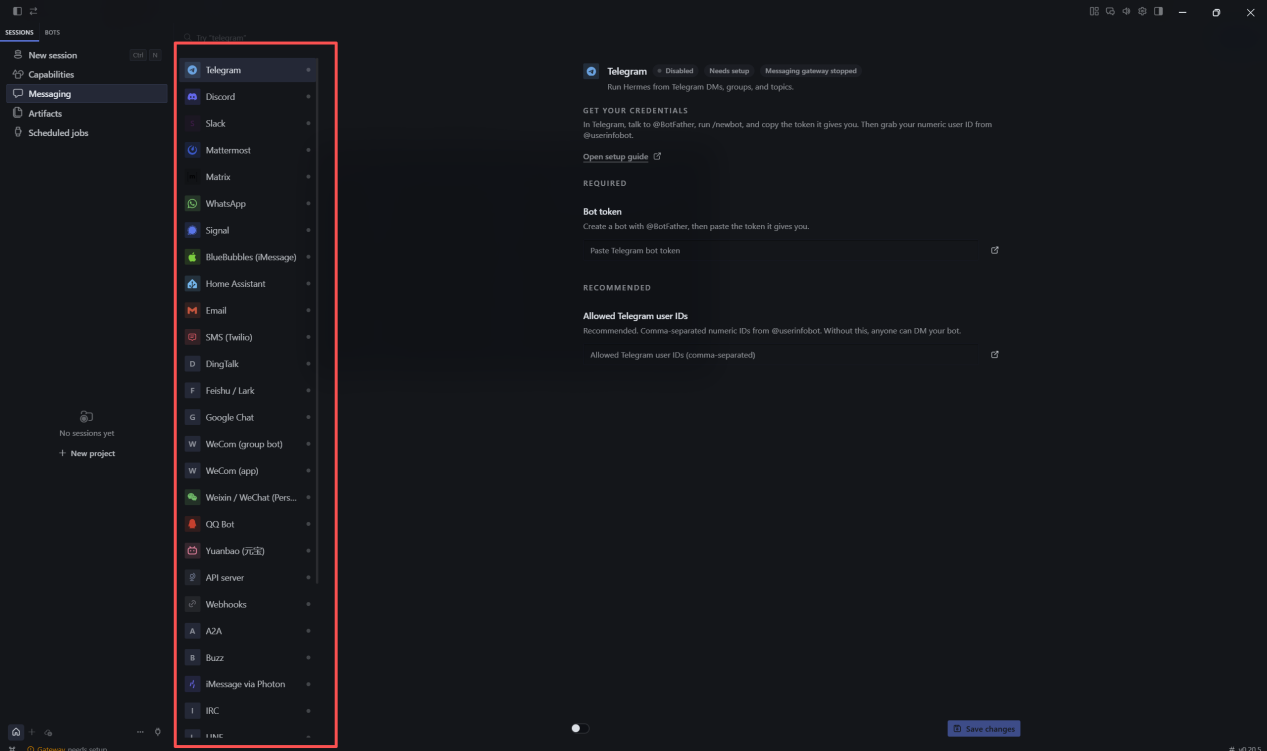This screenshot has height=751, width=1267.
Task: Click the home icon at bottom left
Action: 16,732
